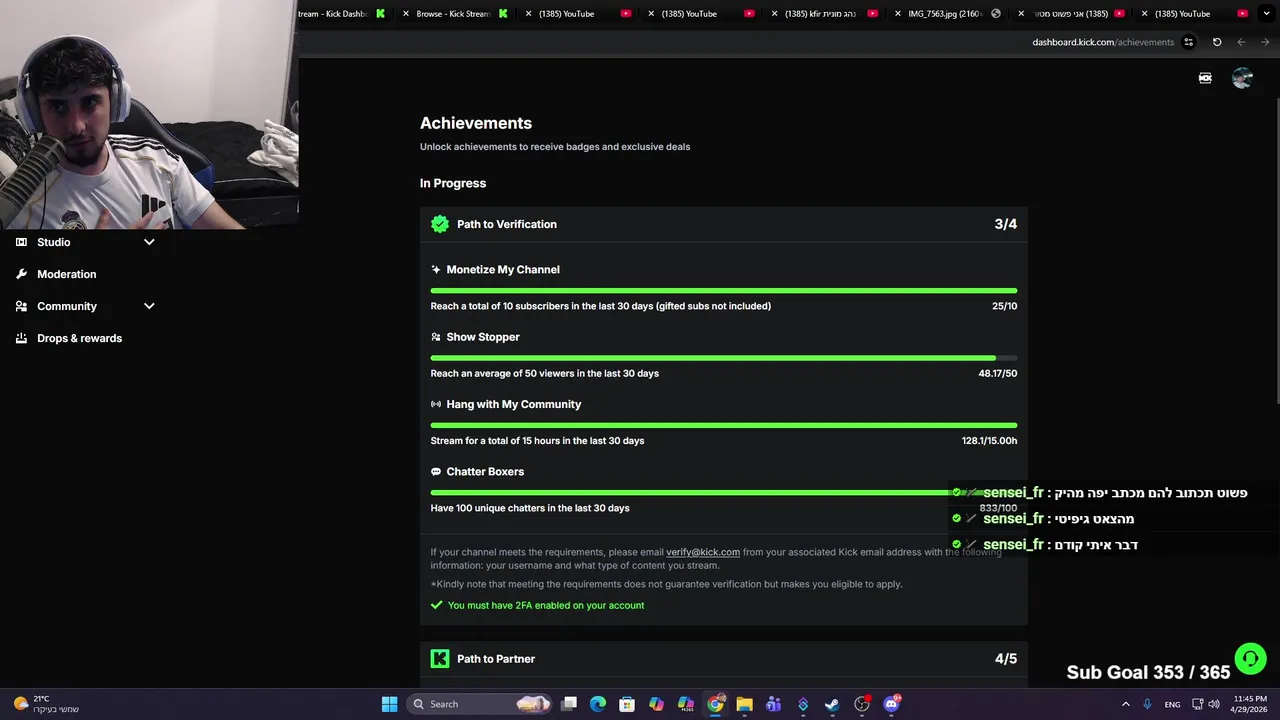Click the Moderation wrench icon
The image size is (1280, 720).
(21, 274)
